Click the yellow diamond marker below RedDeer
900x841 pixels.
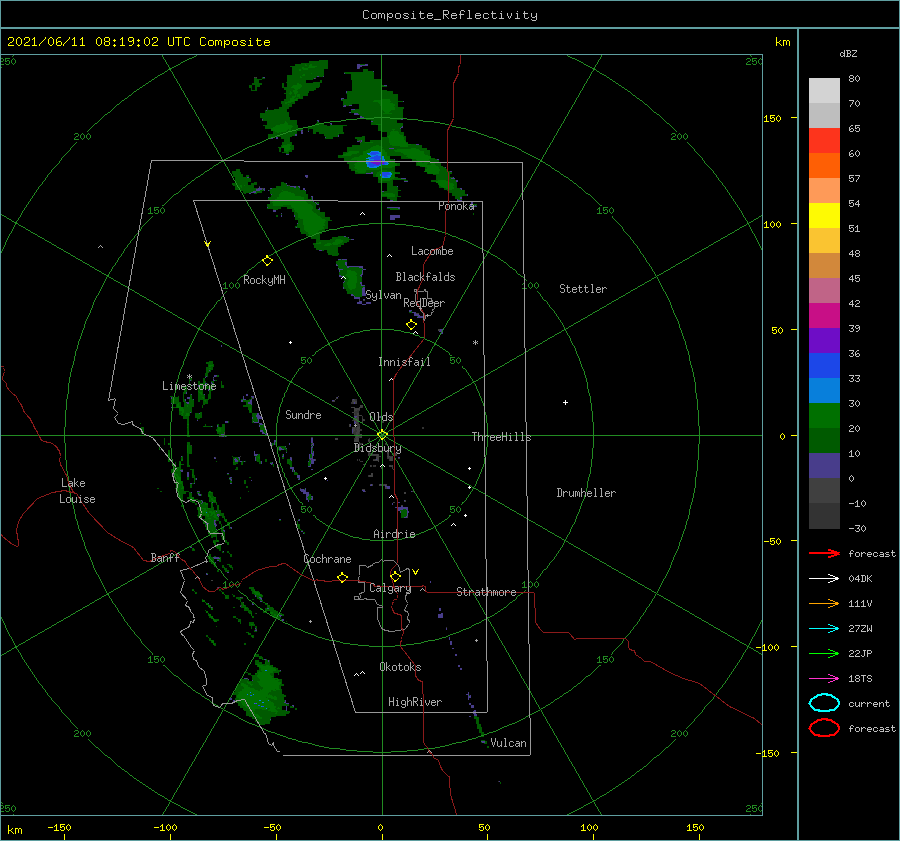(412, 325)
